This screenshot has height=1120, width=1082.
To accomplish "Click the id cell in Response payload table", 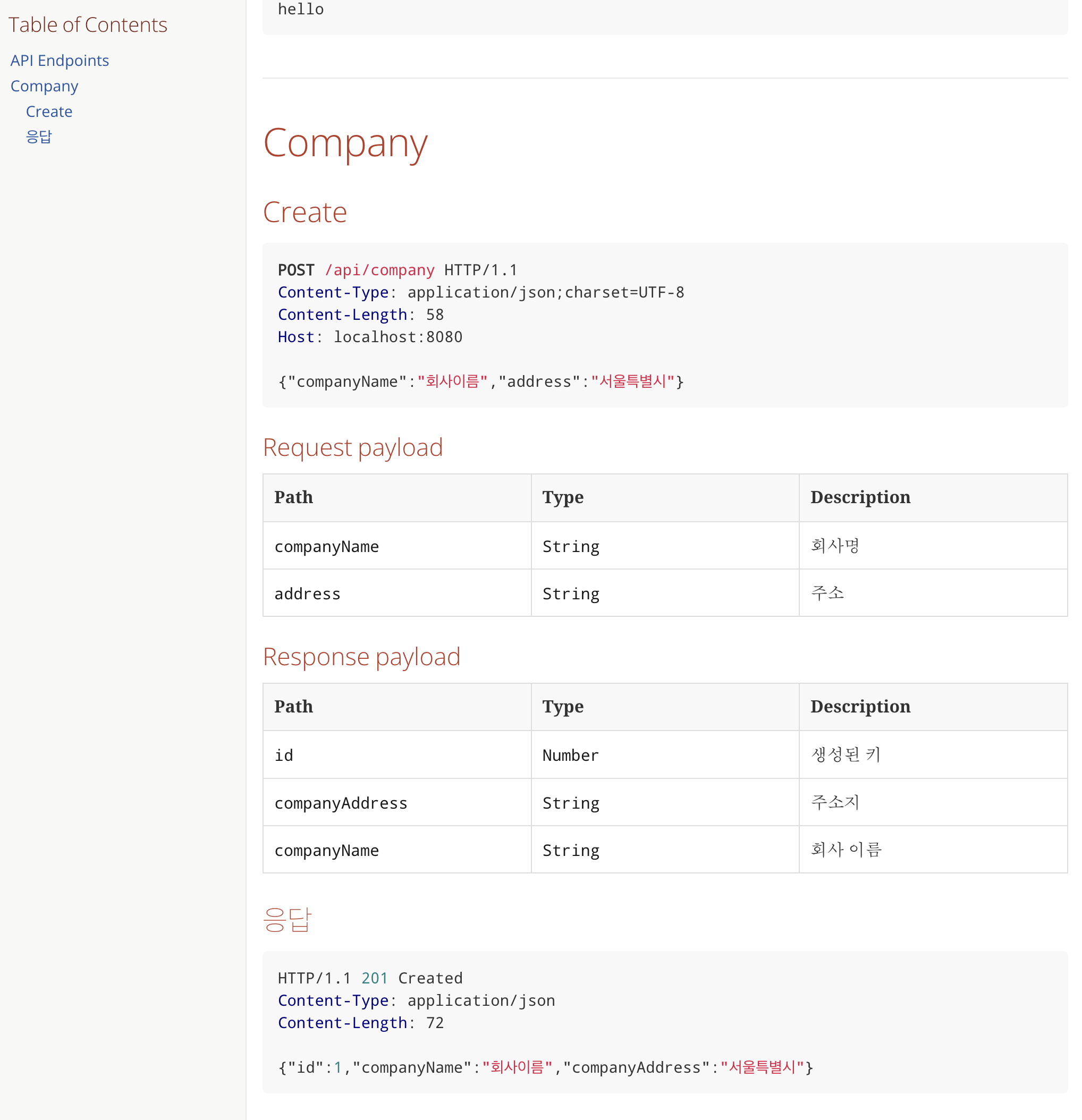I will pos(396,755).
